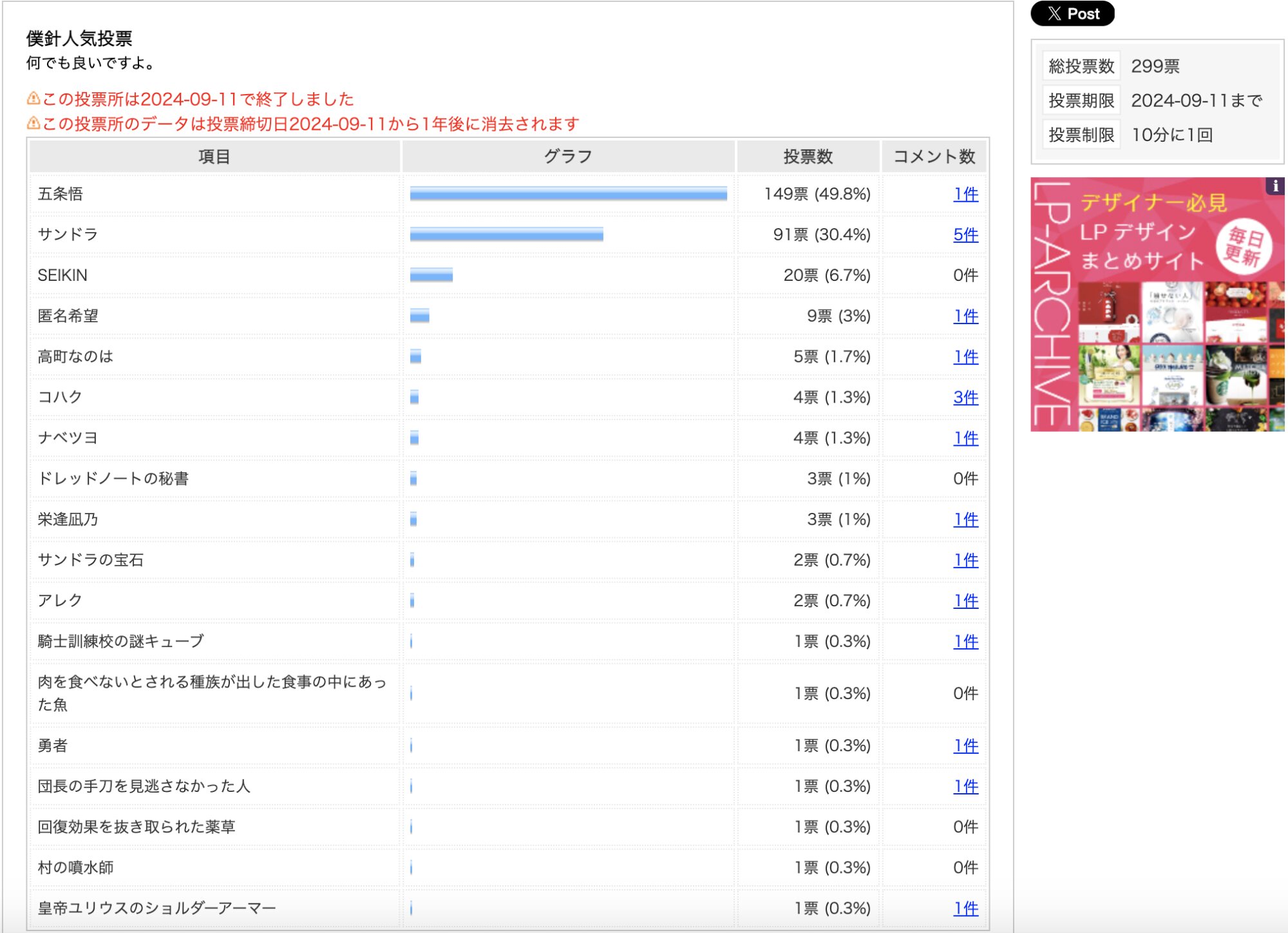Viewport: 1288px width, 933px height.
Task: Open 五条悟 comments link (1件)
Action: click(965, 194)
